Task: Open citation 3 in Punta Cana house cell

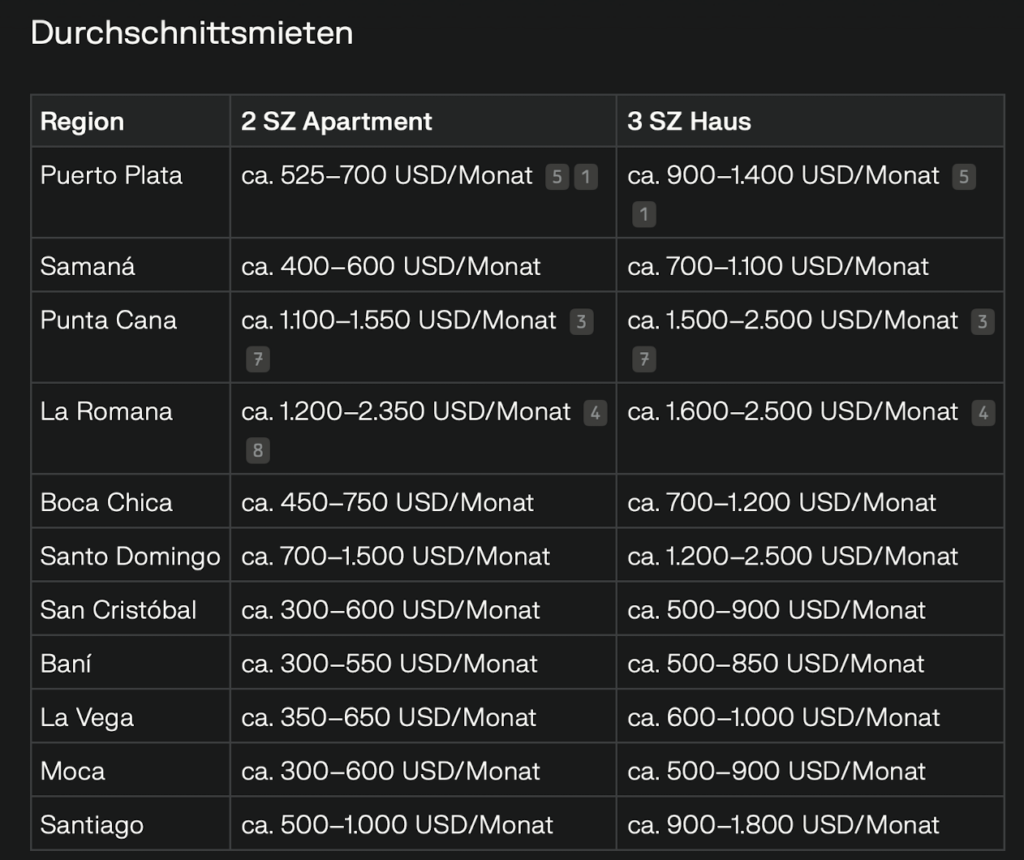Action: [983, 322]
